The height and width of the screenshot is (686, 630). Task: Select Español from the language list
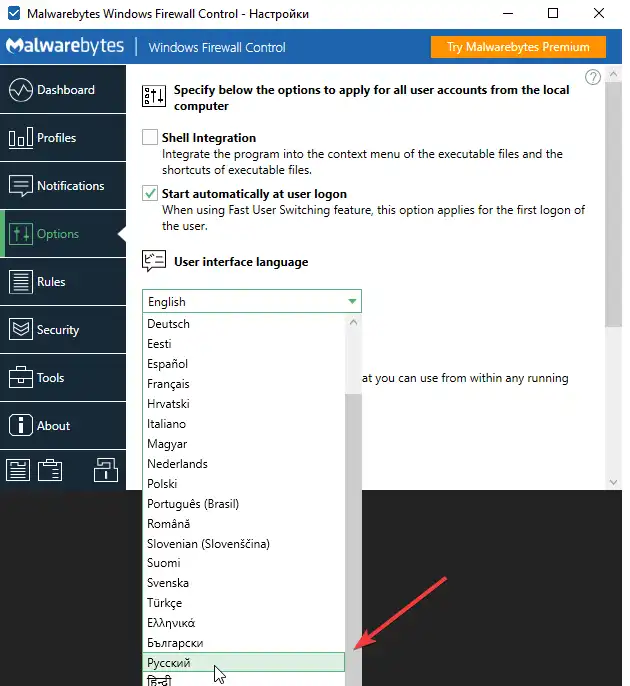click(244, 364)
